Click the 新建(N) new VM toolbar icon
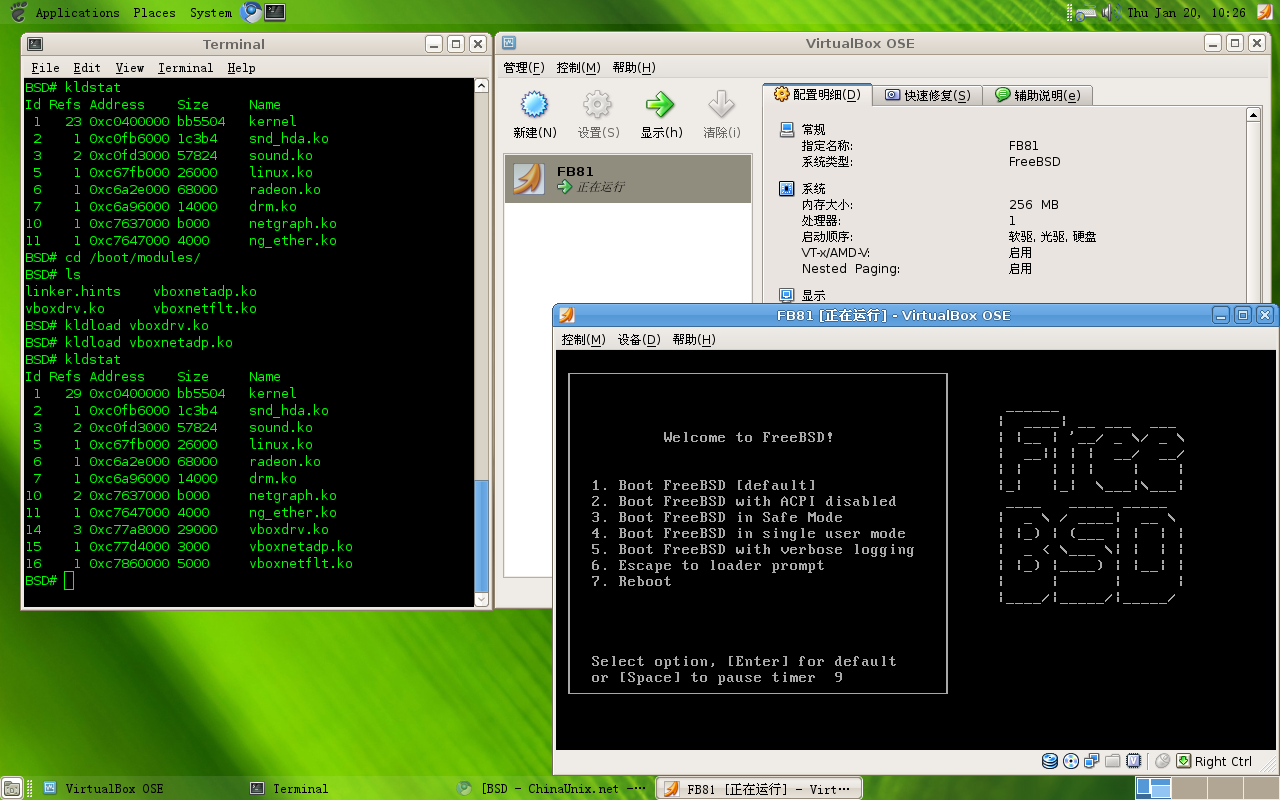 (534, 105)
